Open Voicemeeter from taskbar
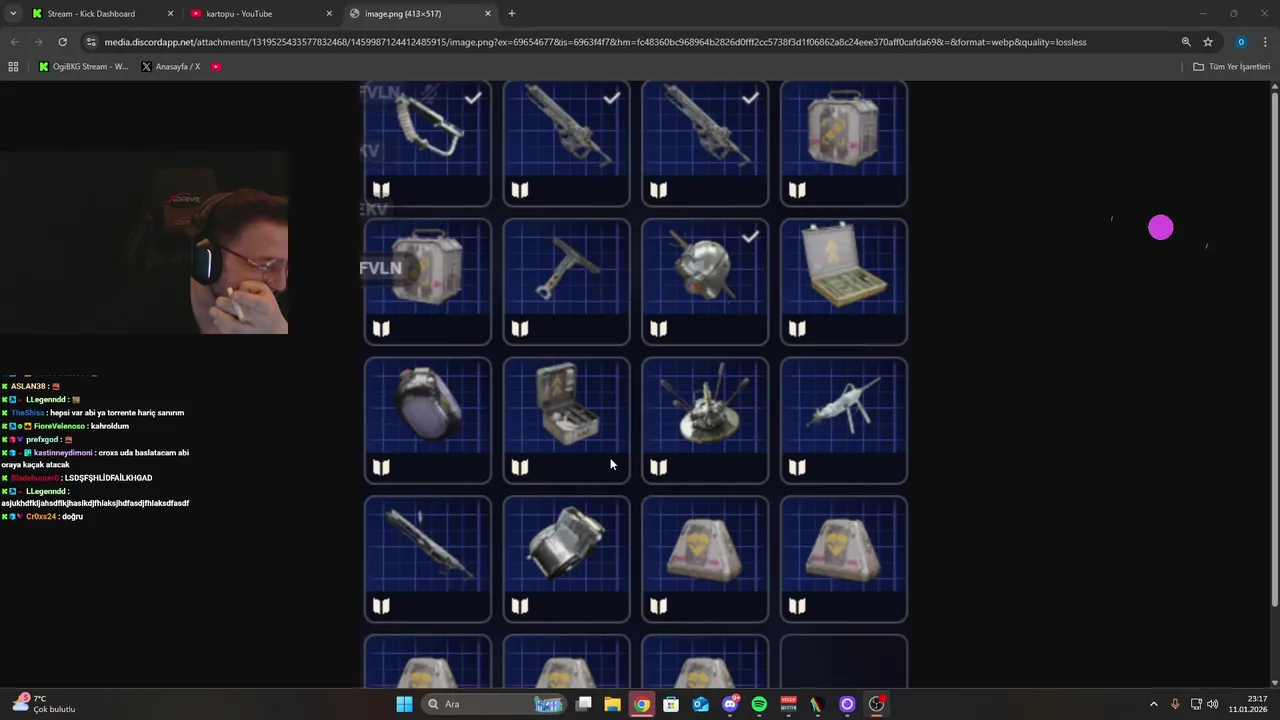Screen dimensions: 1280x720 point(788,704)
